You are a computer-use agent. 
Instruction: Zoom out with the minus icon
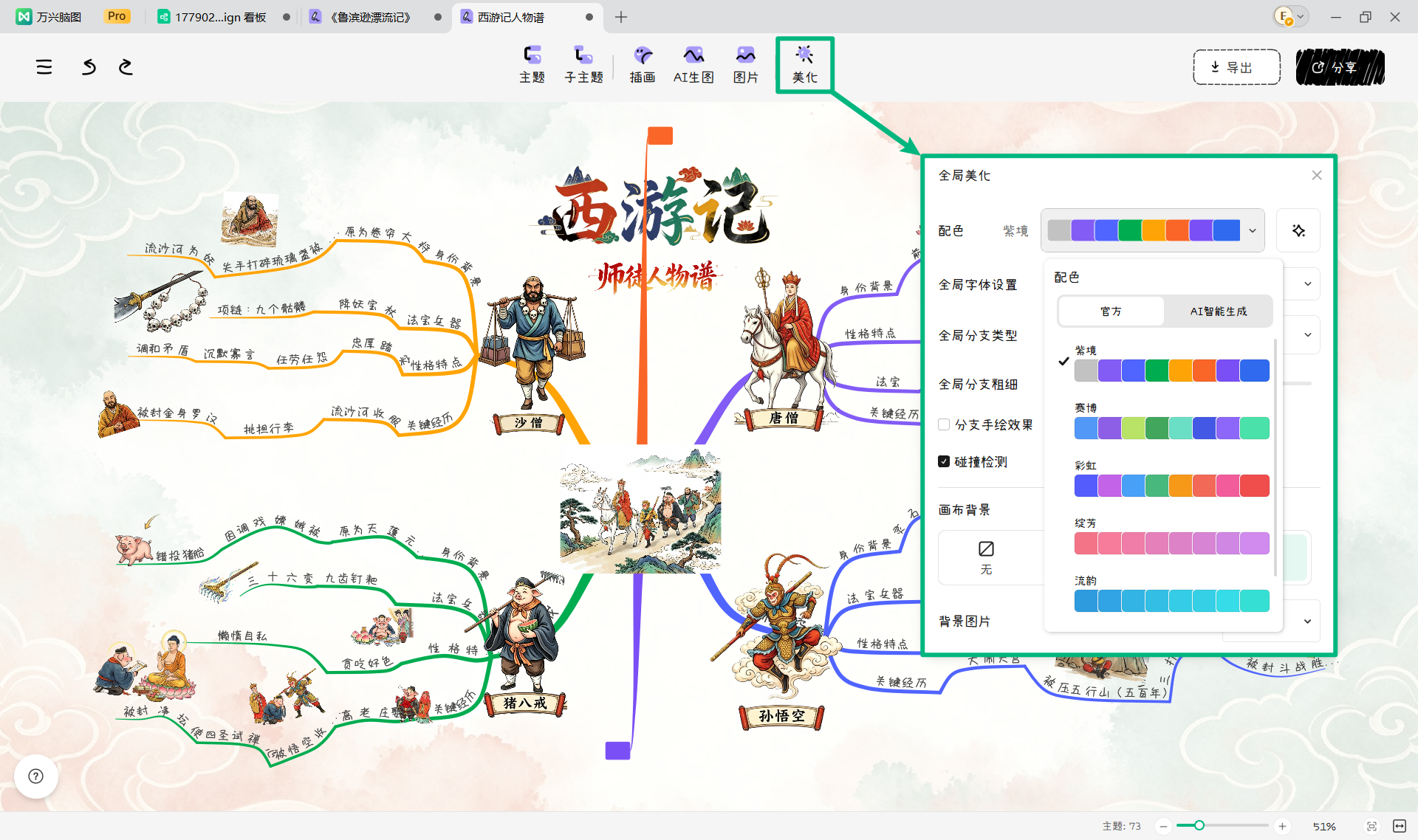pyautogui.click(x=1163, y=826)
